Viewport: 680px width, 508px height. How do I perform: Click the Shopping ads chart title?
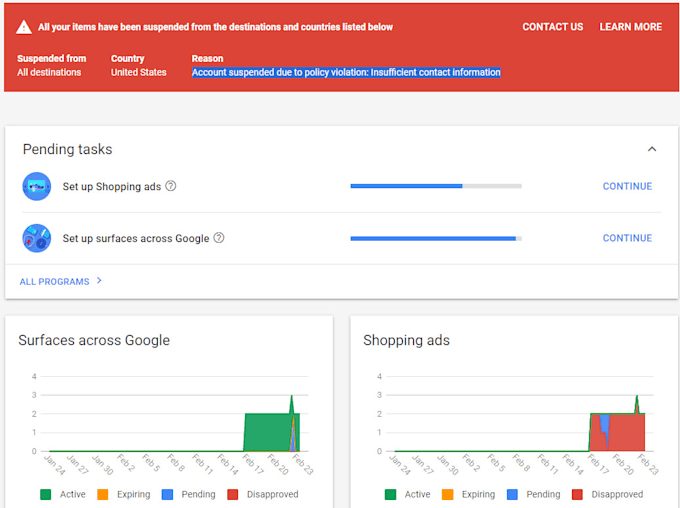[406, 340]
